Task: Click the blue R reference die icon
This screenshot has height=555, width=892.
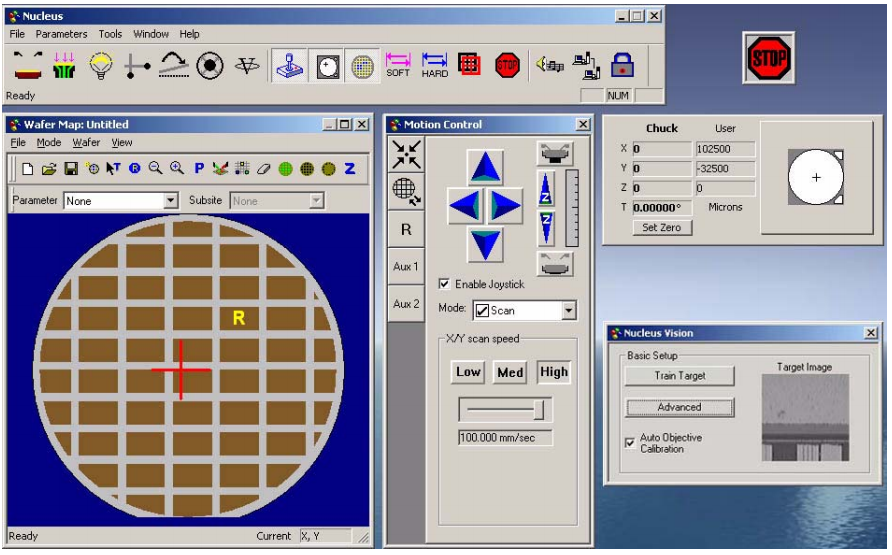Action: (134, 168)
